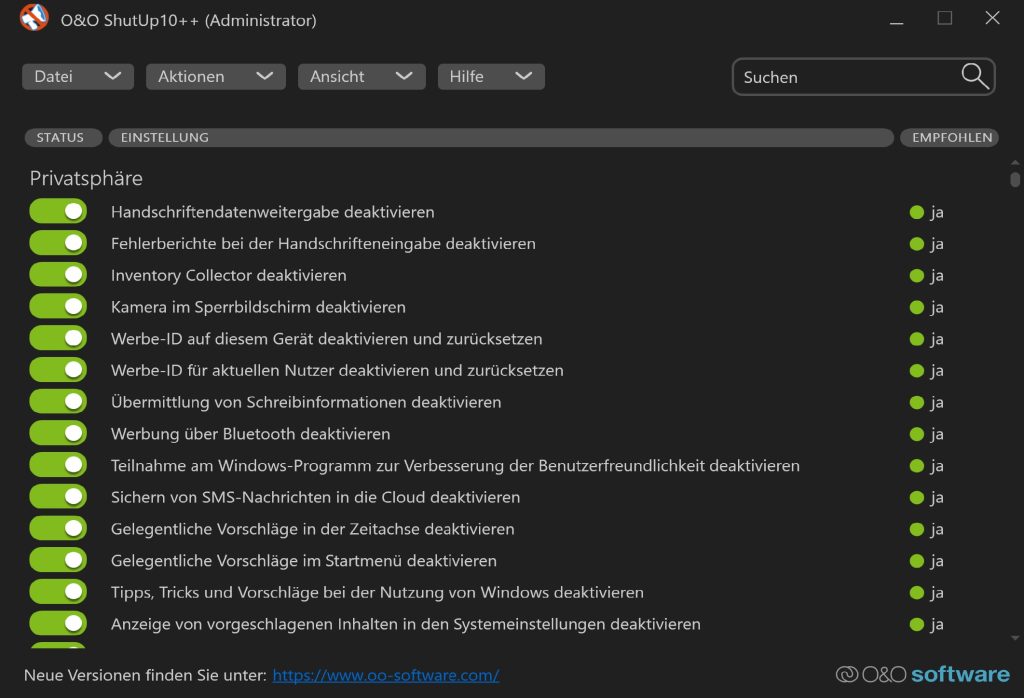Select 'Inventory Collector deaktivieren' setting text
Image resolution: width=1024 pixels, height=698 pixels.
(229, 276)
